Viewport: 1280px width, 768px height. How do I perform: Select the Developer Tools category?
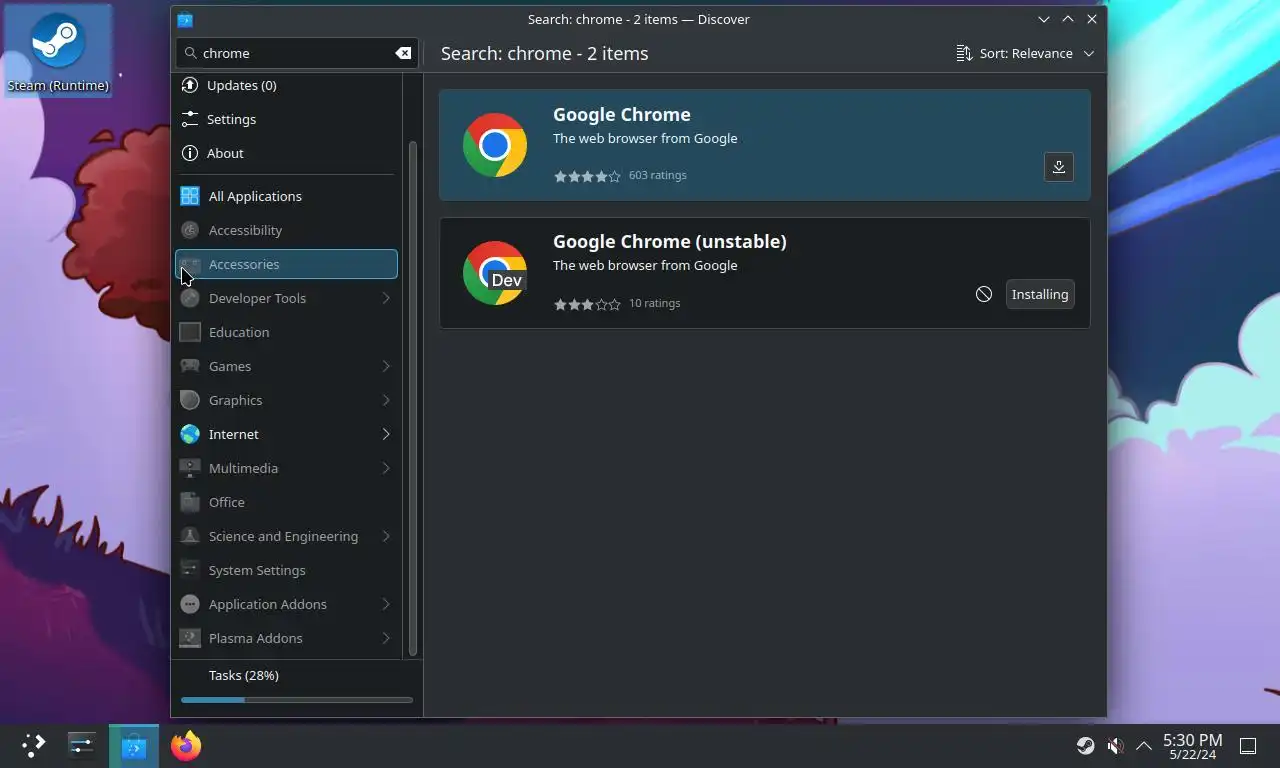tap(288, 298)
